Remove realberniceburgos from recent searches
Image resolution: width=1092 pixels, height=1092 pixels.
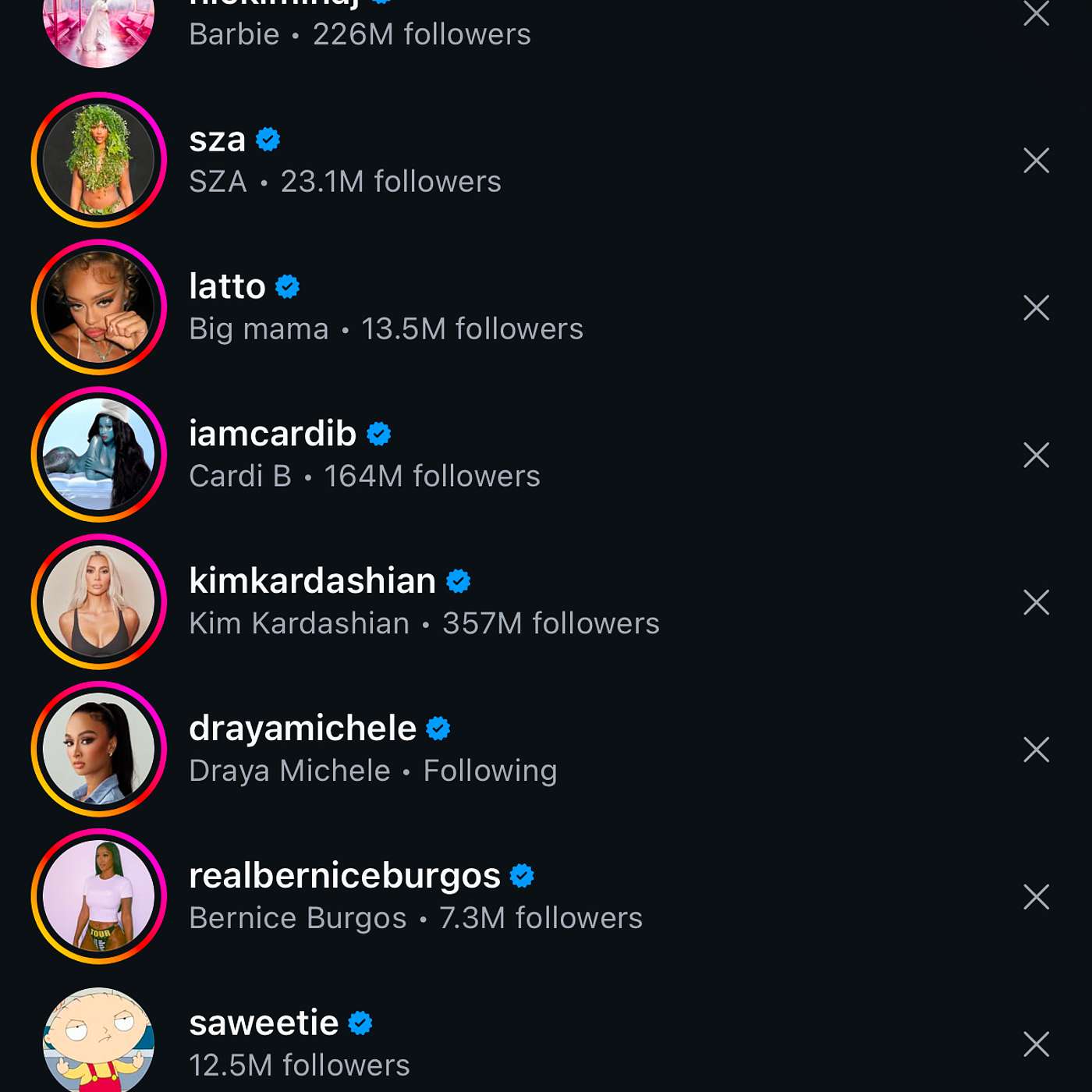pyautogui.click(x=1036, y=897)
